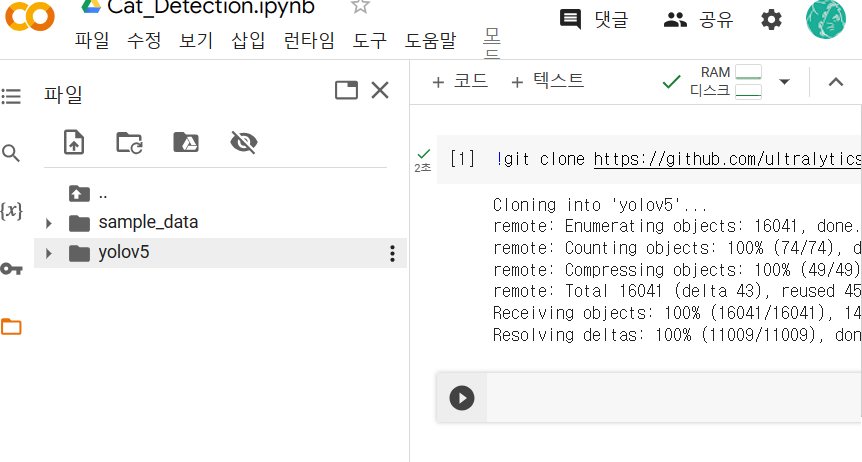Rename the notebook title Cat_Detection.ipynb
This screenshot has width=862, height=462.
[211, 7]
